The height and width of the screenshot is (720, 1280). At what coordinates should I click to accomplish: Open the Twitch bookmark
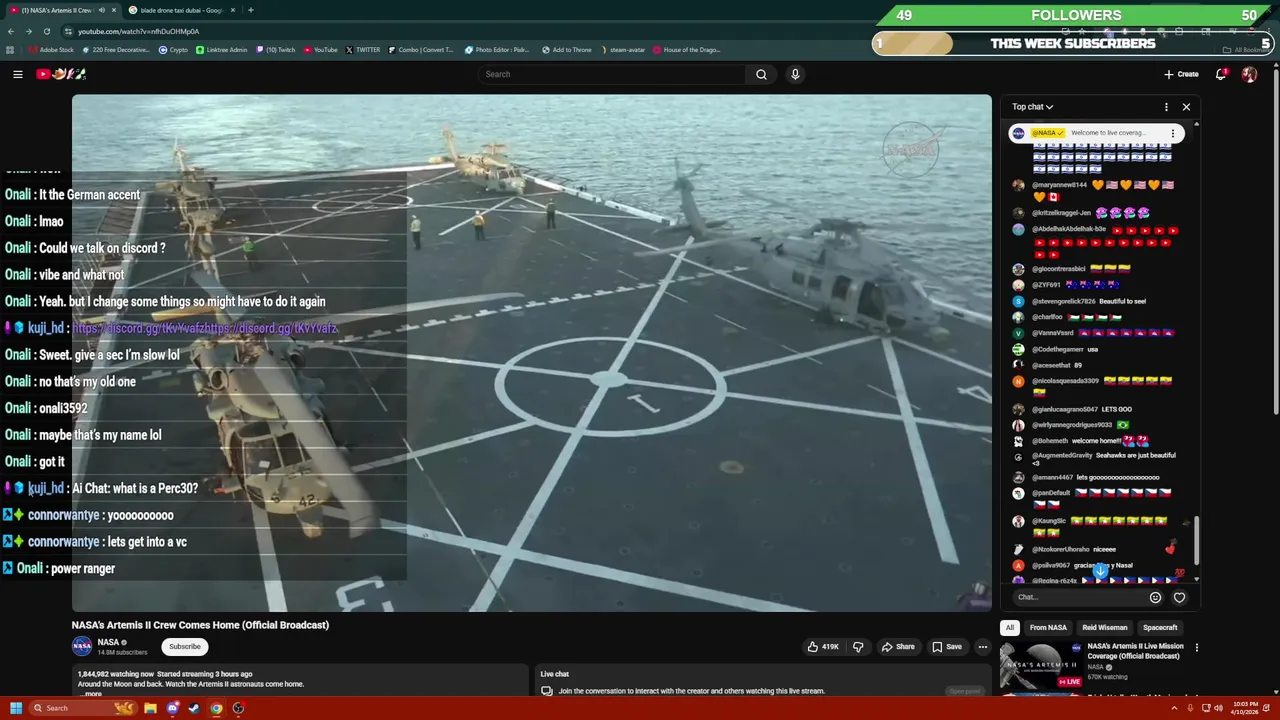(x=276, y=50)
